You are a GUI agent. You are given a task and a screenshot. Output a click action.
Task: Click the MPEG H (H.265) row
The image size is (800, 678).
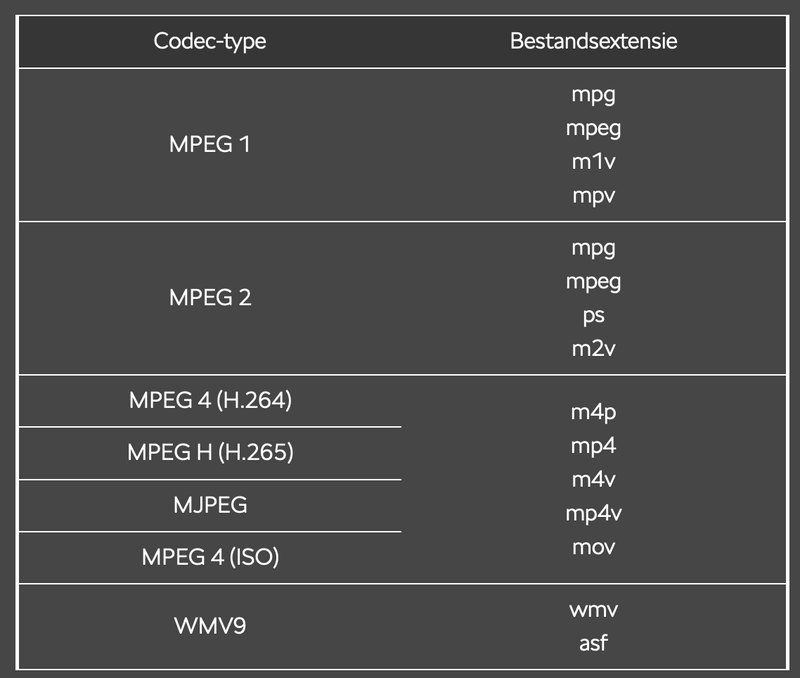click(x=210, y=453)
